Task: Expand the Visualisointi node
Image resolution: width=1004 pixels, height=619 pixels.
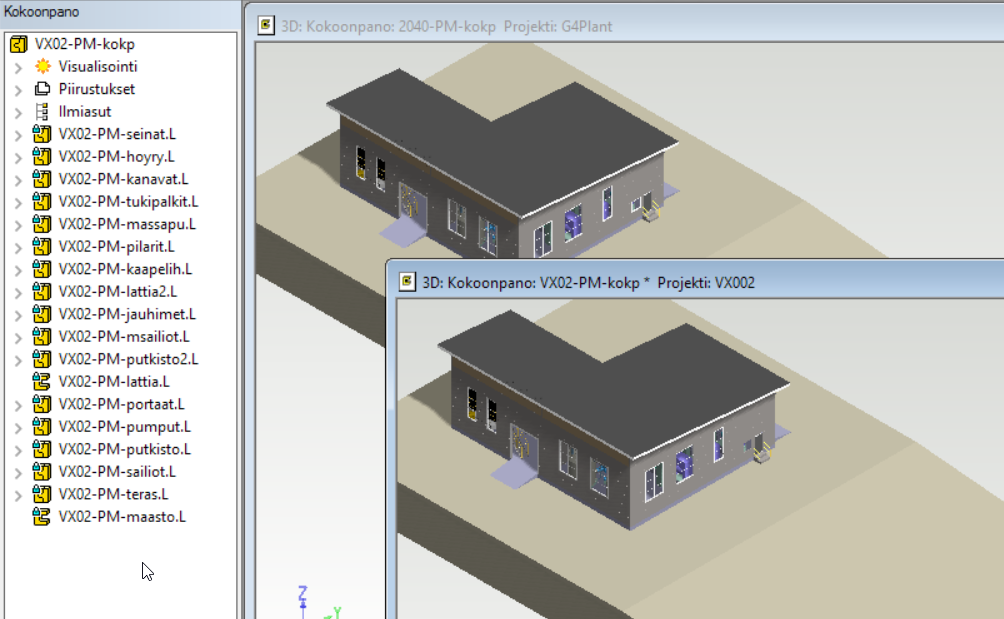Action: [x=18, y=67]
